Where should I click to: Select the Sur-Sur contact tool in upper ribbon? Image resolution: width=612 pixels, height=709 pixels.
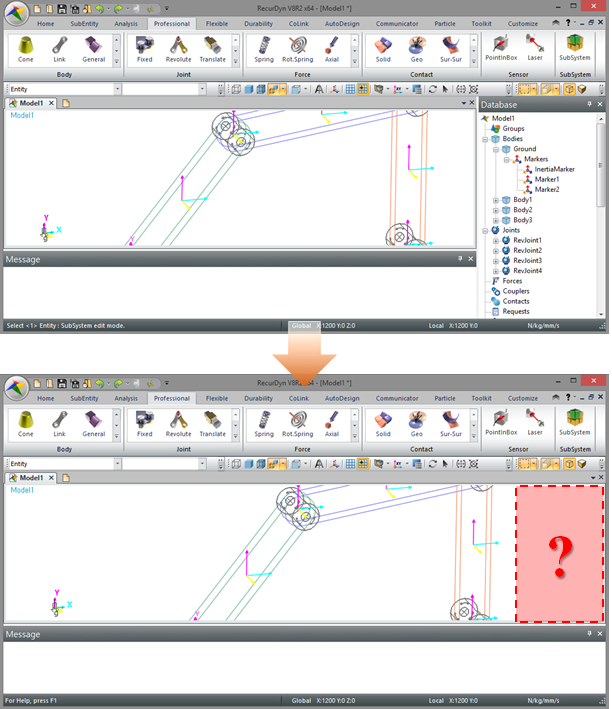pos(450,49)
